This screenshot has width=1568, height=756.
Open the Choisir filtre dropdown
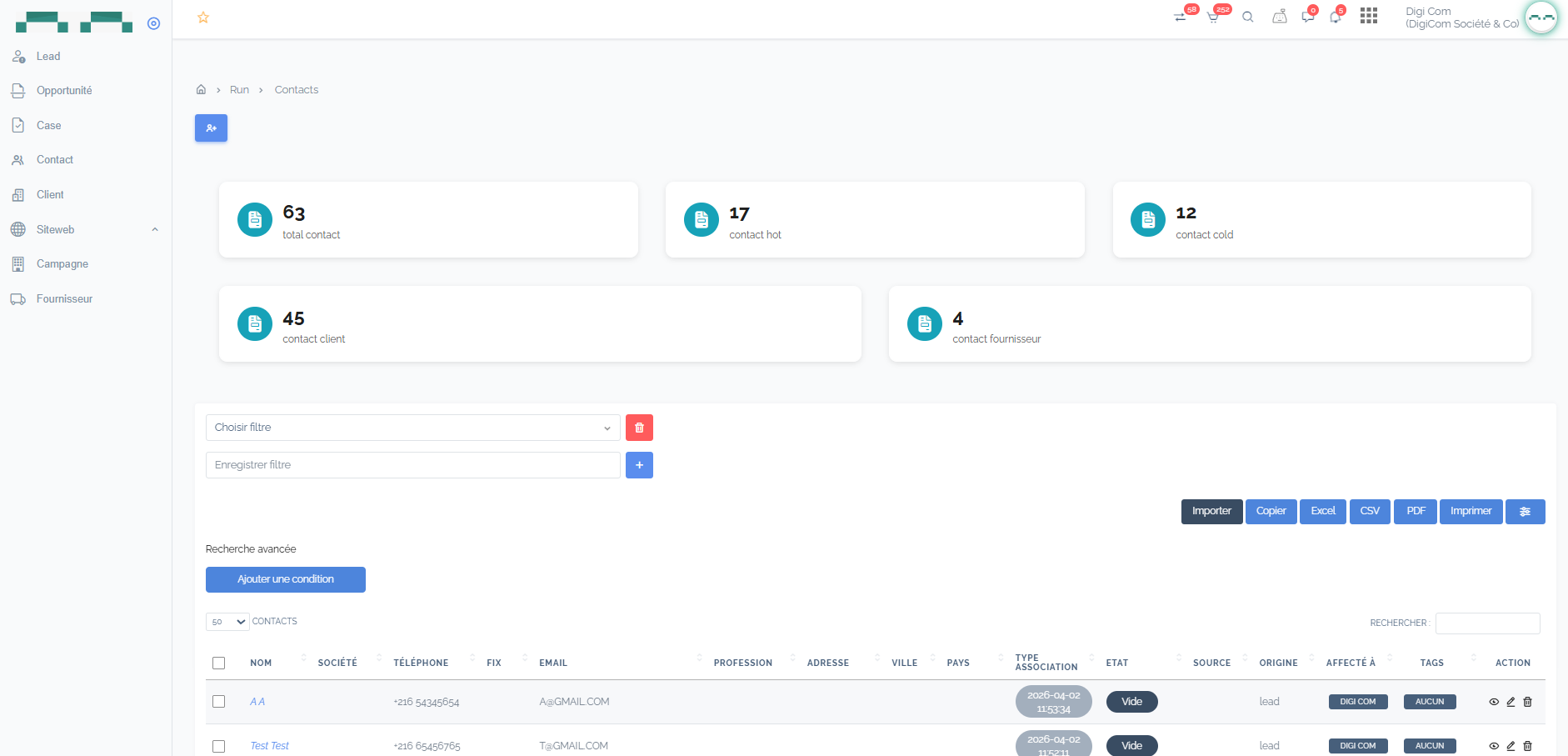413,428
